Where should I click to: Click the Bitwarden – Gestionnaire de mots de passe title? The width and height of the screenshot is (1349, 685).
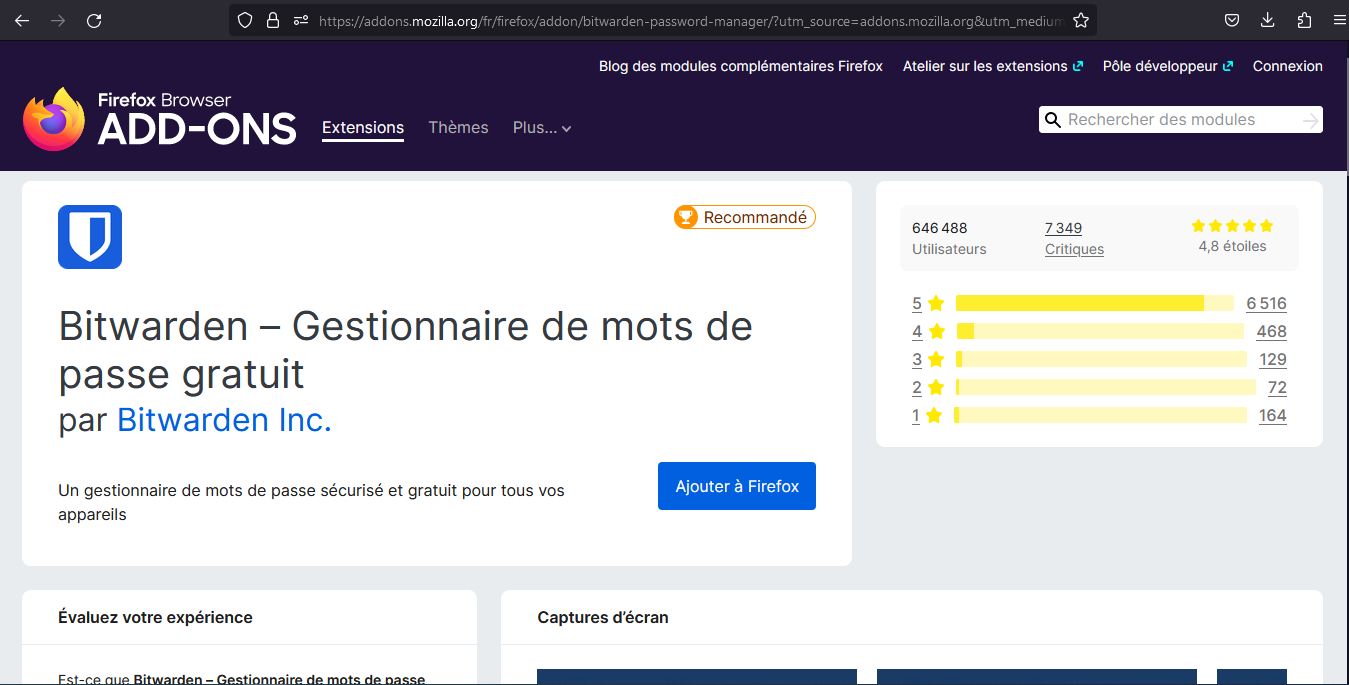click(406, 350)
